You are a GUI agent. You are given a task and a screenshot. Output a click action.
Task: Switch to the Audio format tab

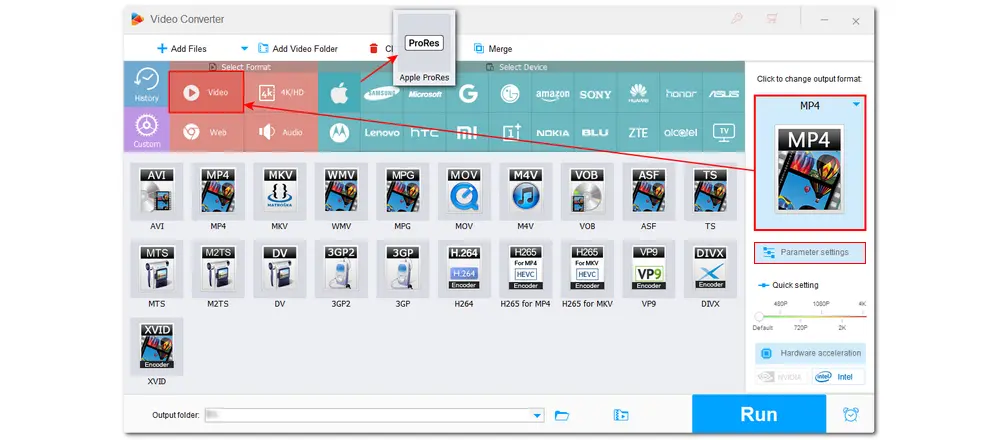click(x=281, y=133)
